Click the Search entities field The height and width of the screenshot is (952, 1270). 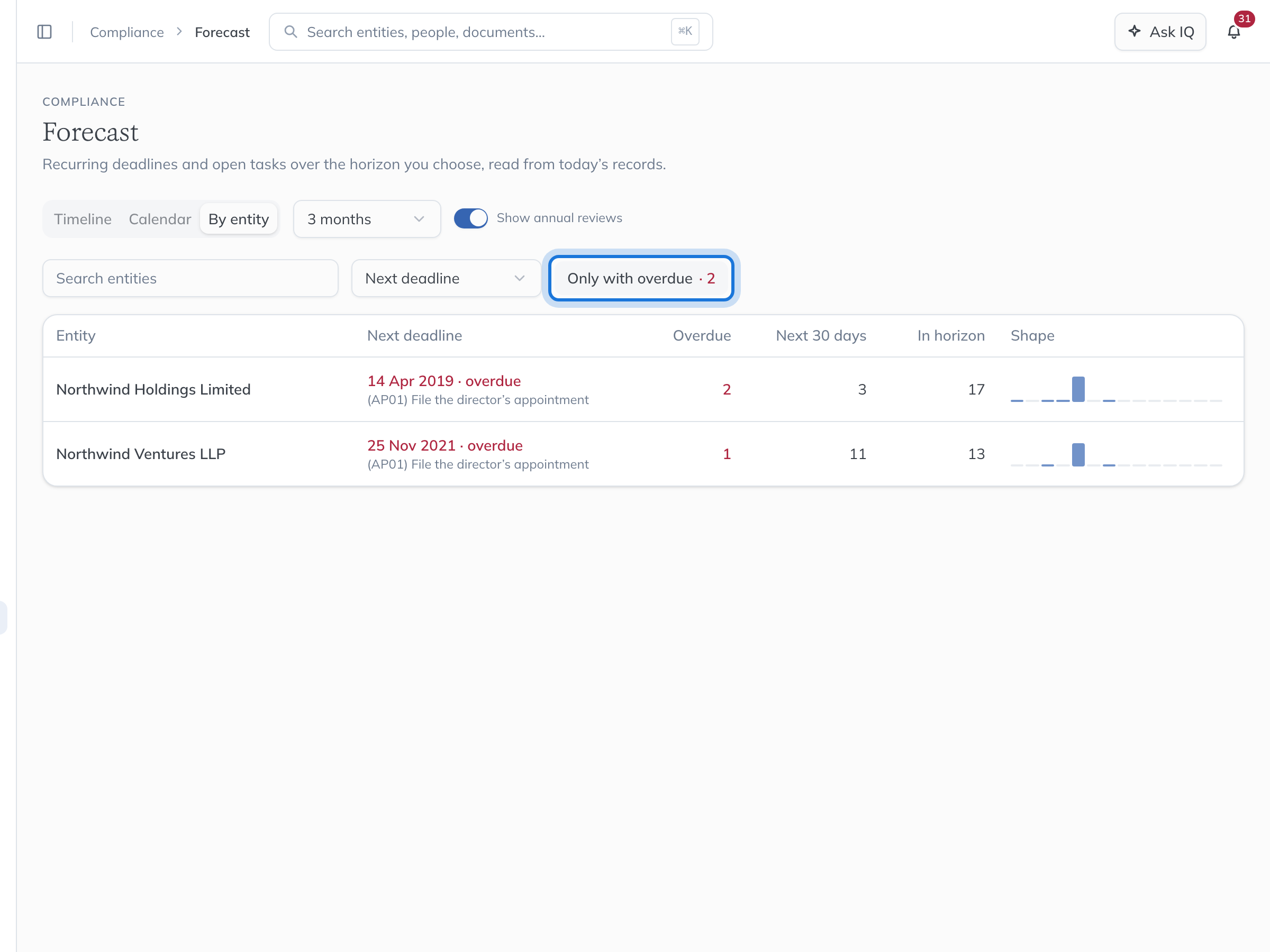(x=190, y=278)
